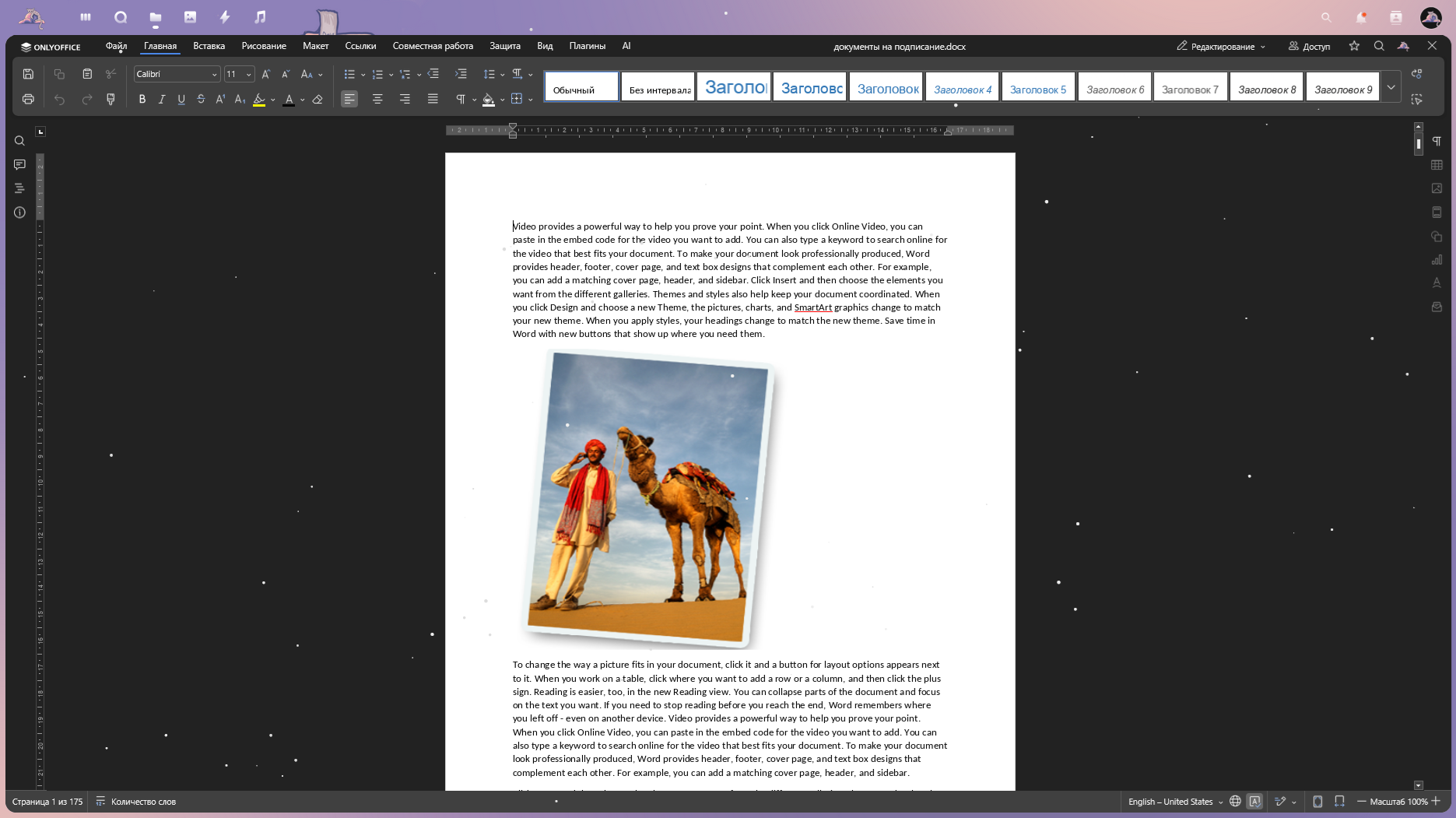Toggle display of nonprinting characters
Viewport: 1456px width, 818px height.
[461, 99]
